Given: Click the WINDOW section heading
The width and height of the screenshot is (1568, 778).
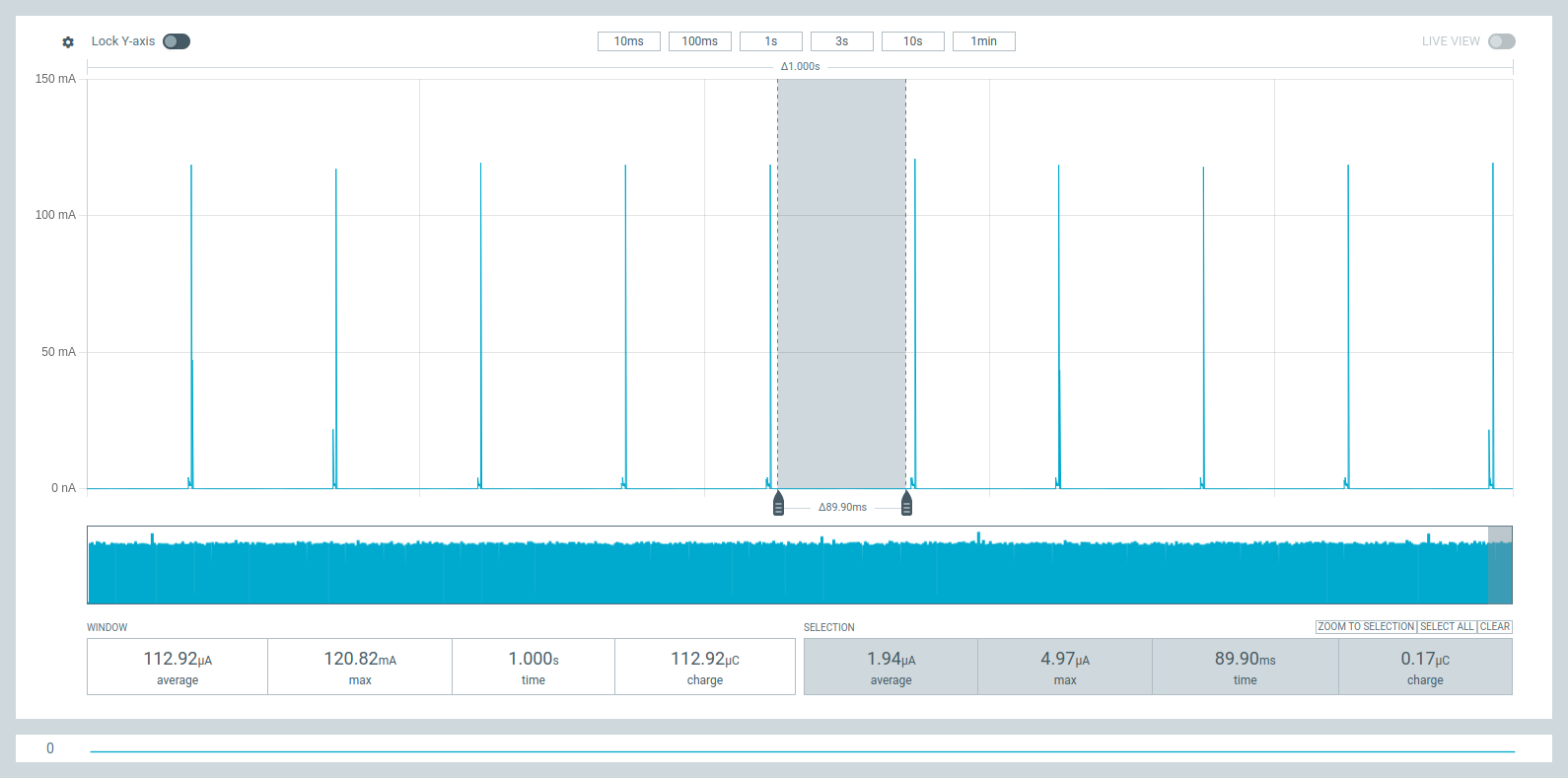Looking at the screenshot, I should [107, 627].
